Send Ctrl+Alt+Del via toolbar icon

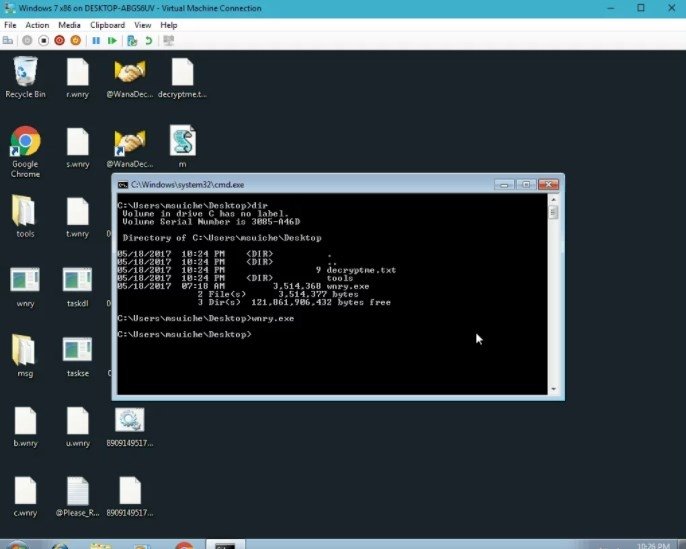[8, 41]
